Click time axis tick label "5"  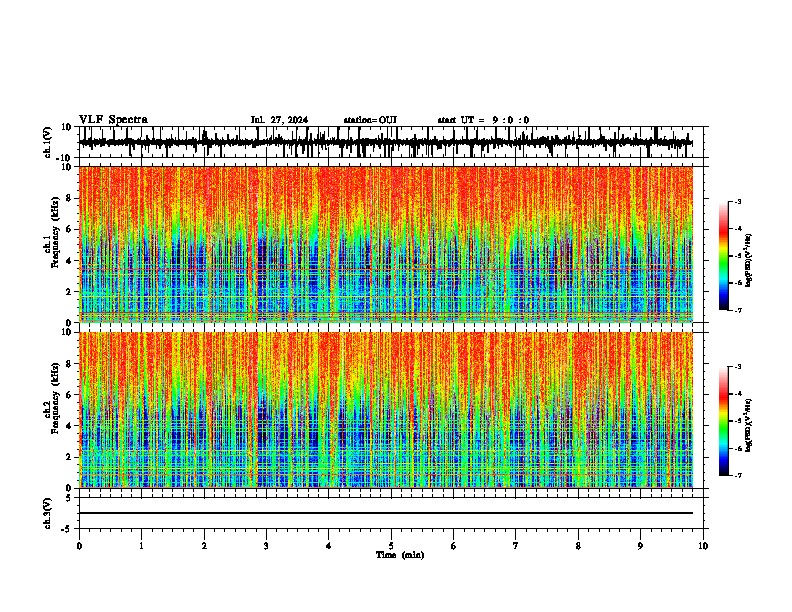click(391, 546)
